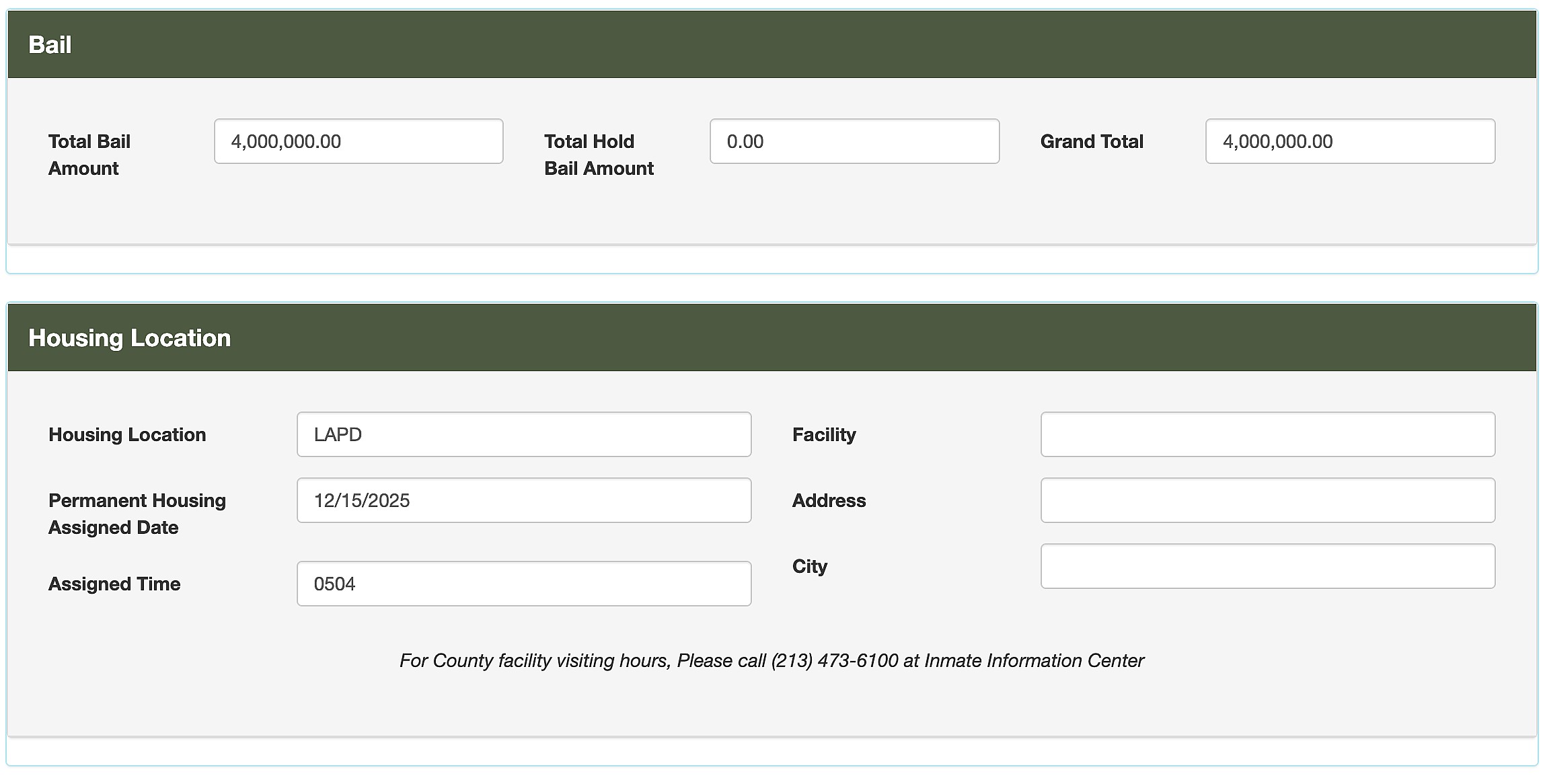
Task: Collapse the Bail section header
Action: (50, 44)
